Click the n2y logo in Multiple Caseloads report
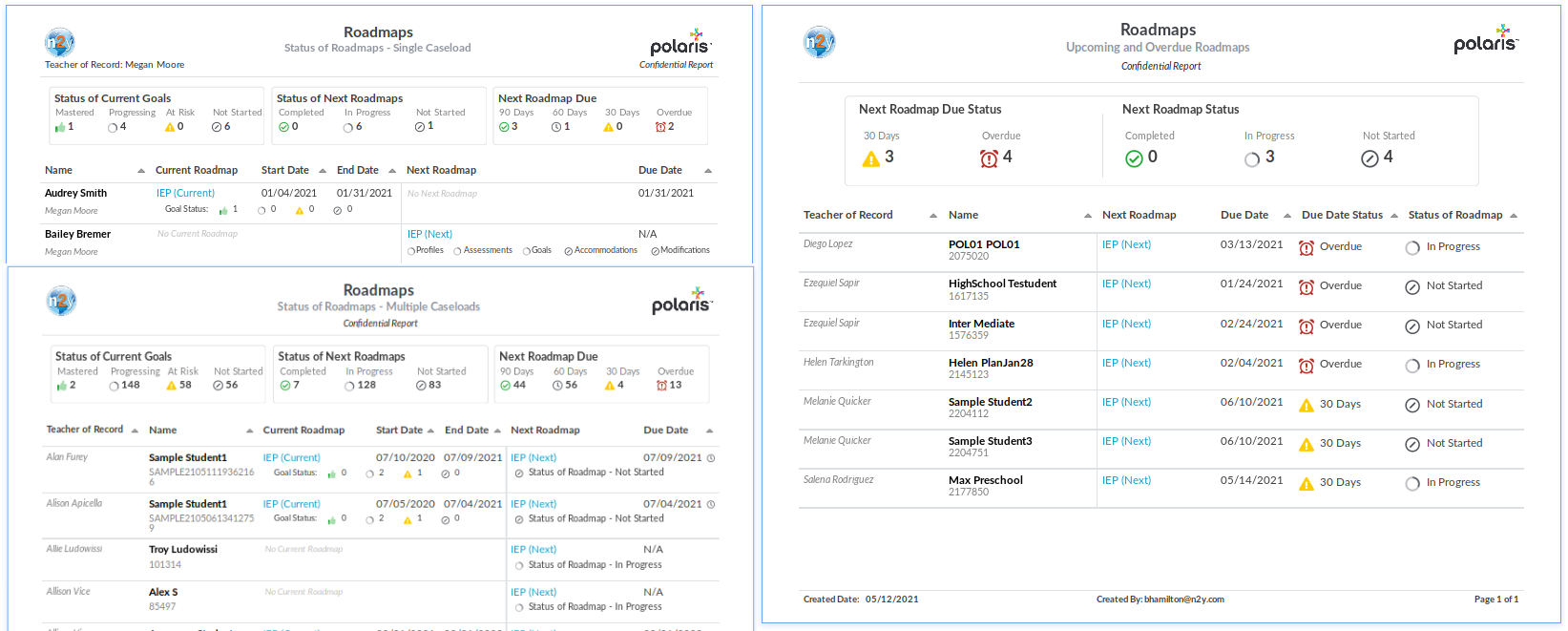Viewport: 1568px width, 631px height. 62,301
